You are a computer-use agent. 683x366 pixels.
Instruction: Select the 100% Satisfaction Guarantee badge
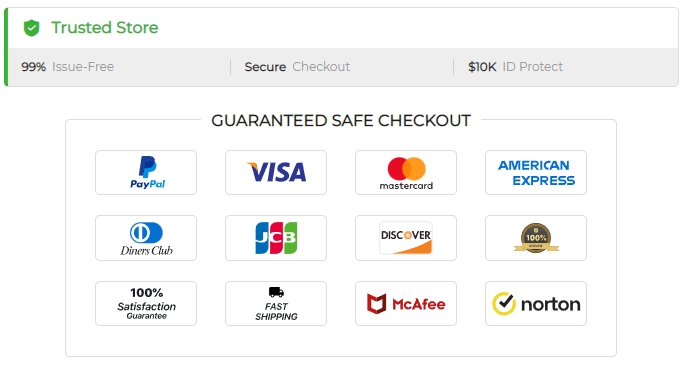146,303
